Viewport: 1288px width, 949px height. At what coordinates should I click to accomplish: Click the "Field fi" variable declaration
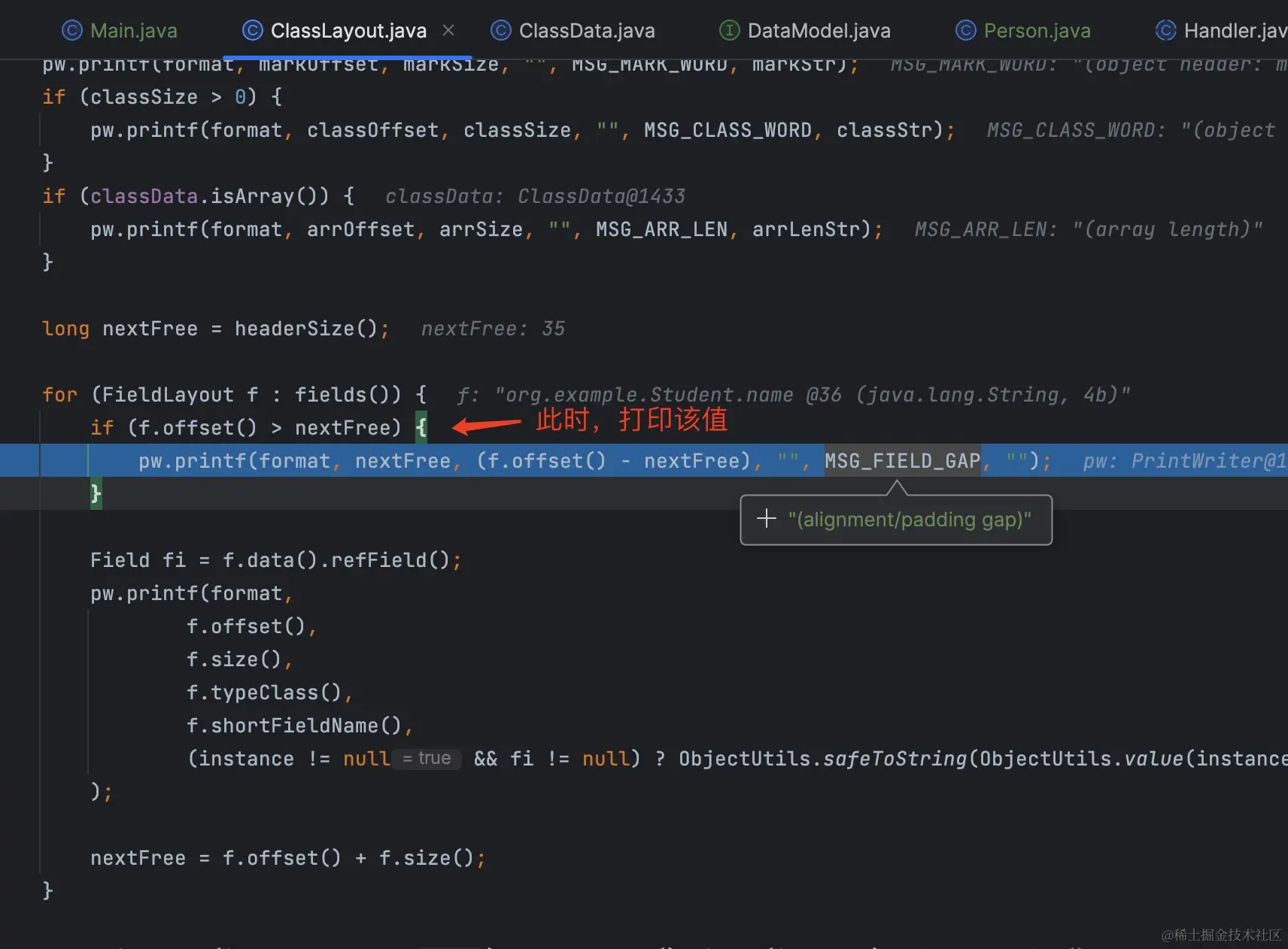point(138,560)
